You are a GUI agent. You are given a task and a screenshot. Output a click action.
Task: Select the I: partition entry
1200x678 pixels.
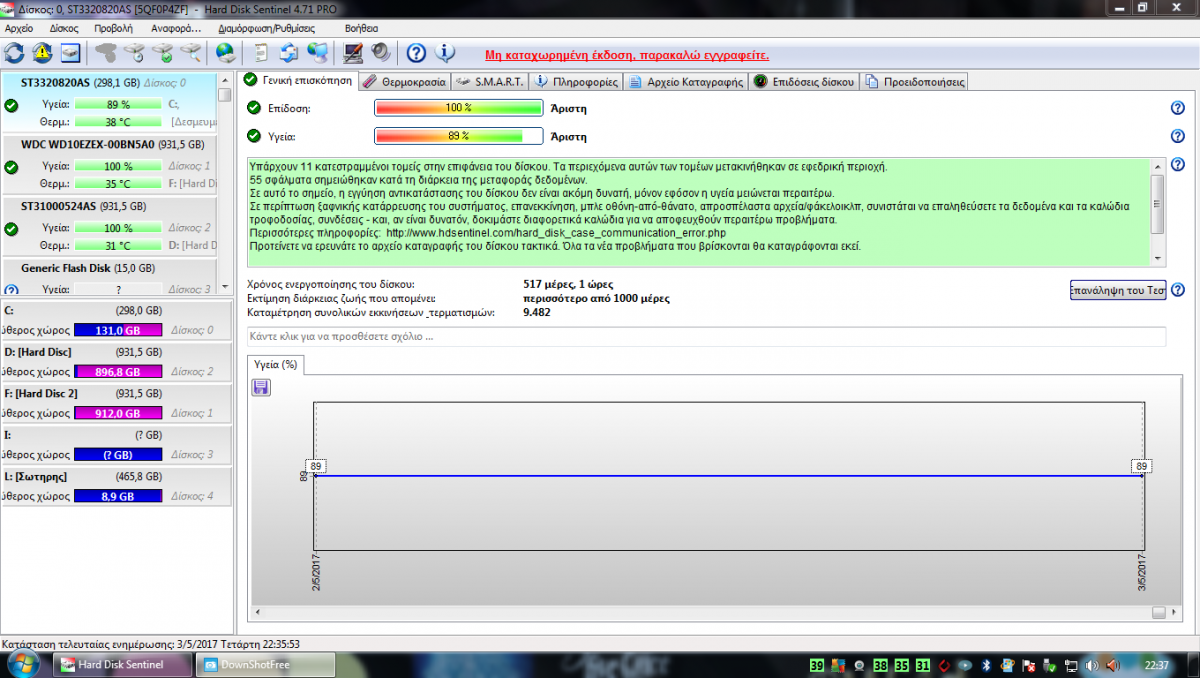116,445
